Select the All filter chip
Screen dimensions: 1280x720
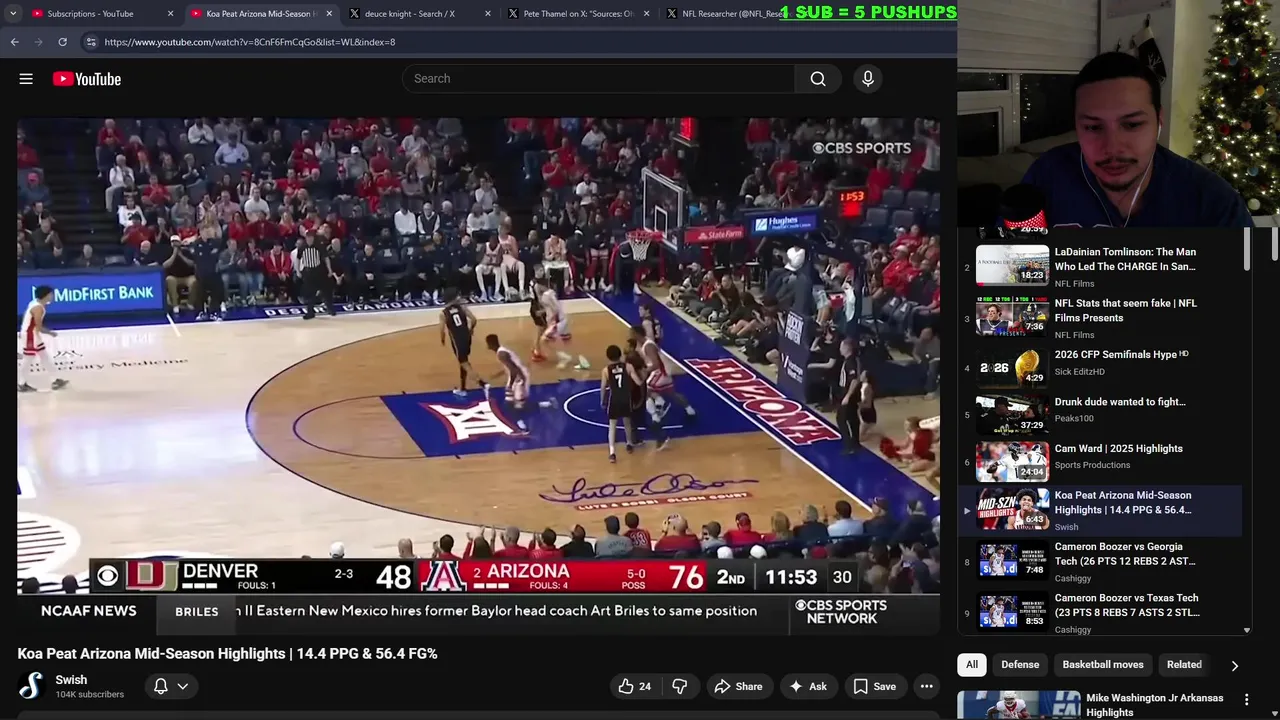(x=972, y=665)
